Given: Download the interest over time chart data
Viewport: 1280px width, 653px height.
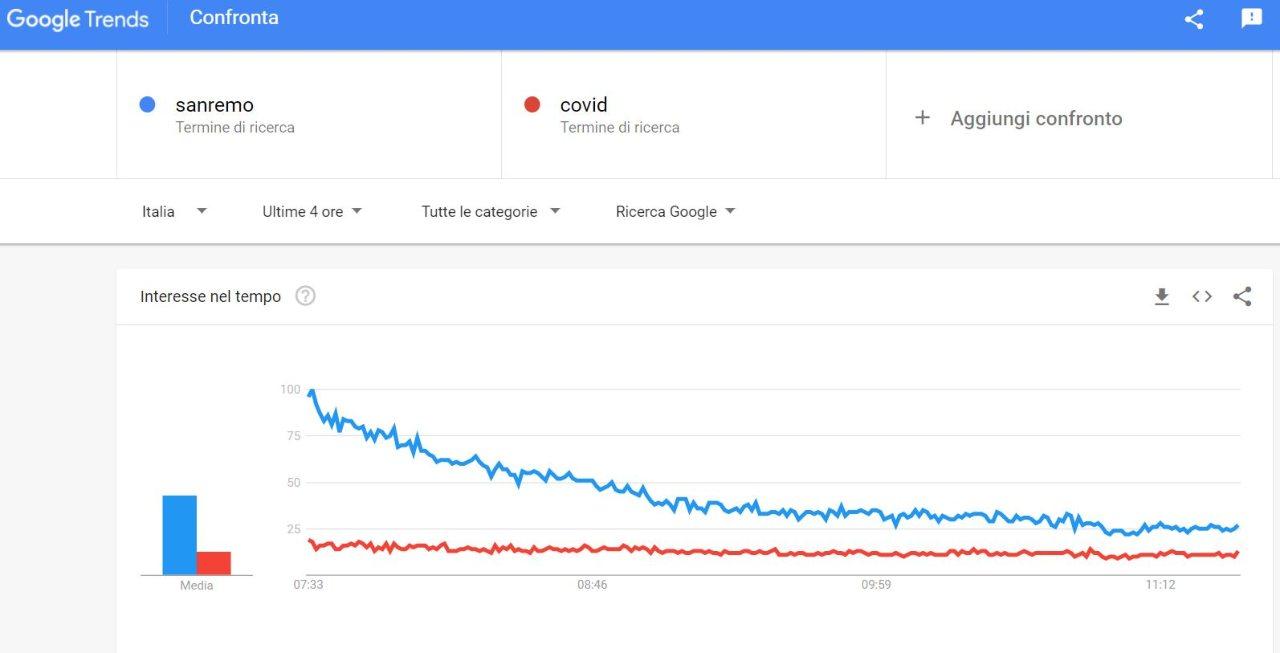Looking at the screenshot, I should click(1161, 296).
